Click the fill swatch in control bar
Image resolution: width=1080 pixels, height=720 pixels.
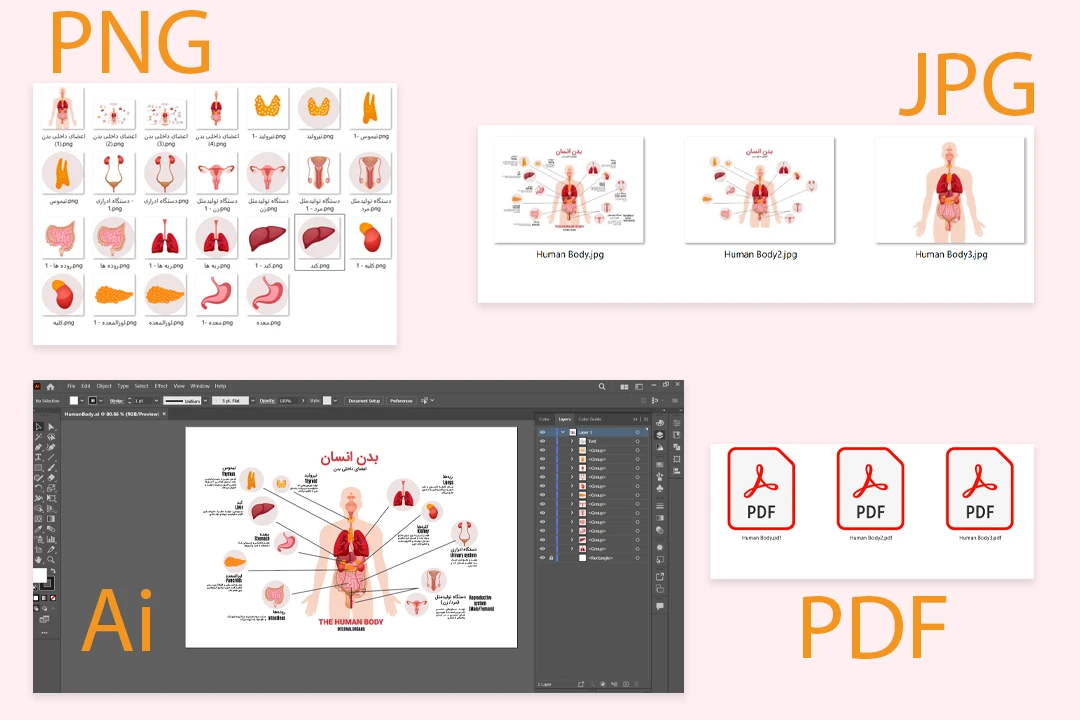74,400
